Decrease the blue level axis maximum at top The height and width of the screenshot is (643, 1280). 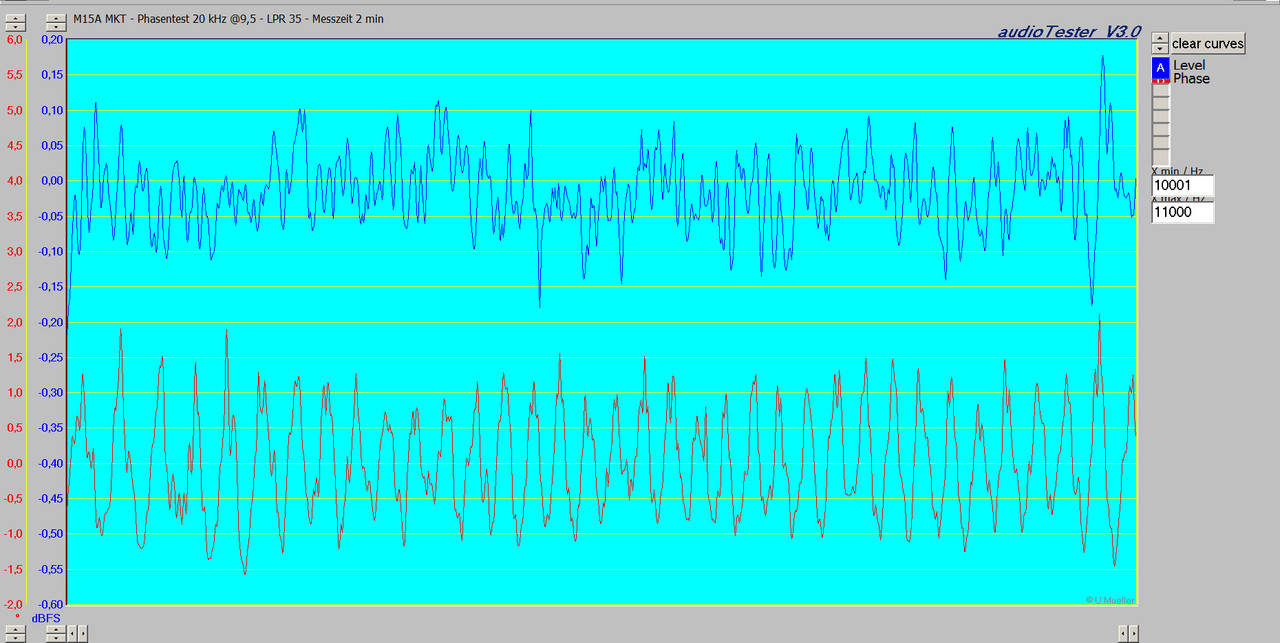click(56, 27)
